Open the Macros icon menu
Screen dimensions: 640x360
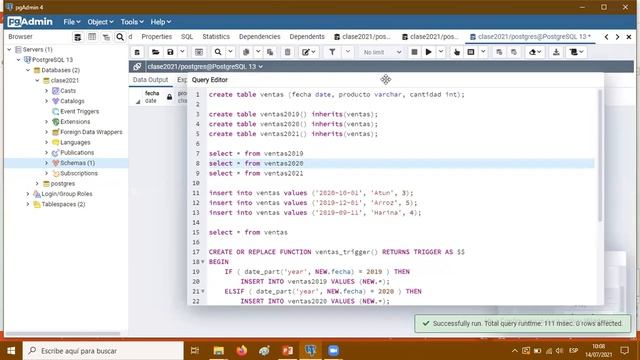coord(576,52)
